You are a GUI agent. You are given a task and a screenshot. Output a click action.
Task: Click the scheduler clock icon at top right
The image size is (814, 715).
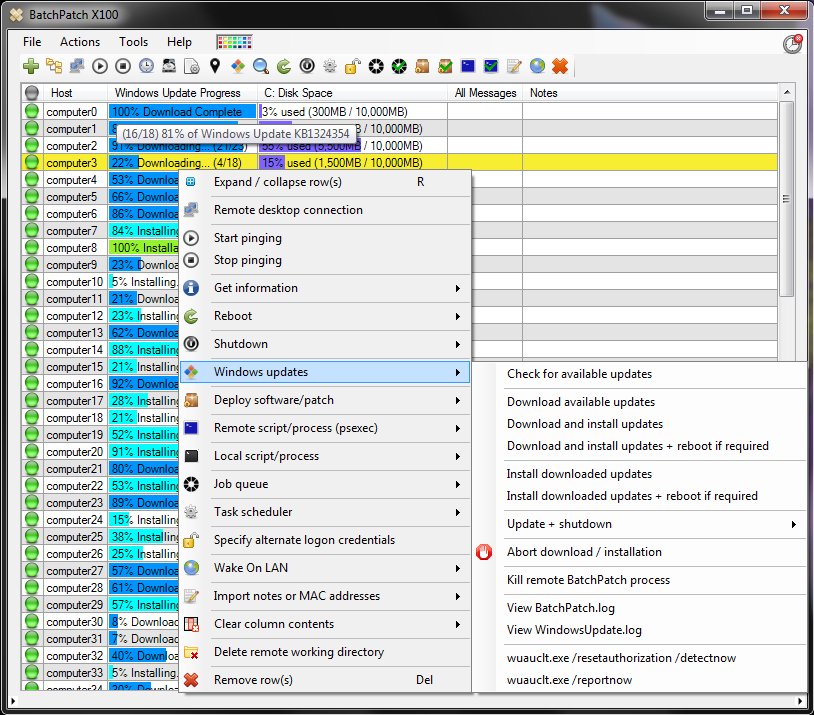793,44
